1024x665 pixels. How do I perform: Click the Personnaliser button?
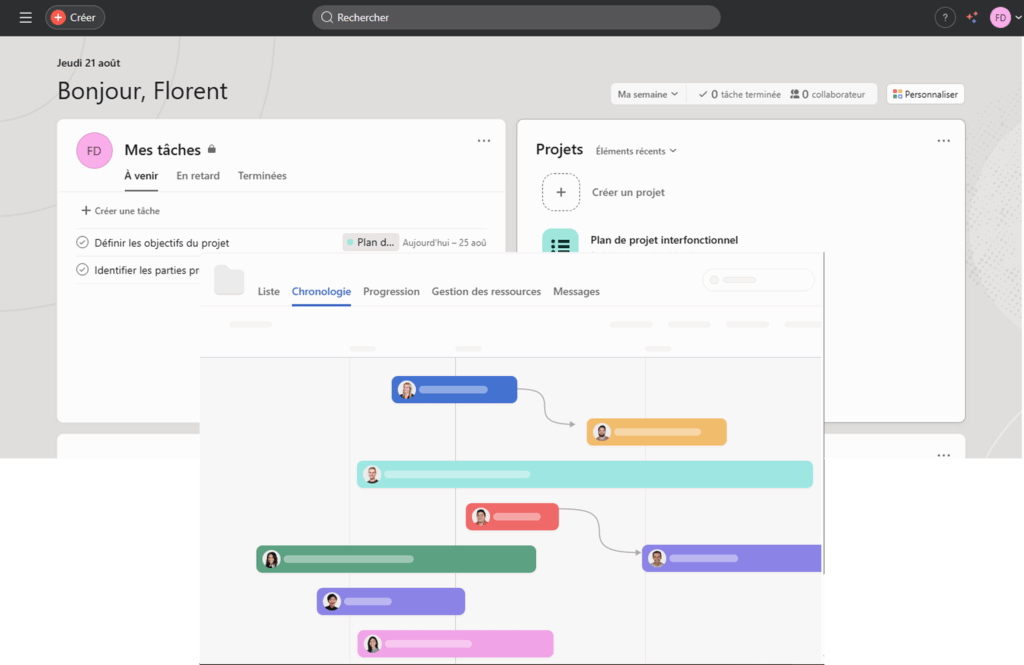(x=925, y=94)
